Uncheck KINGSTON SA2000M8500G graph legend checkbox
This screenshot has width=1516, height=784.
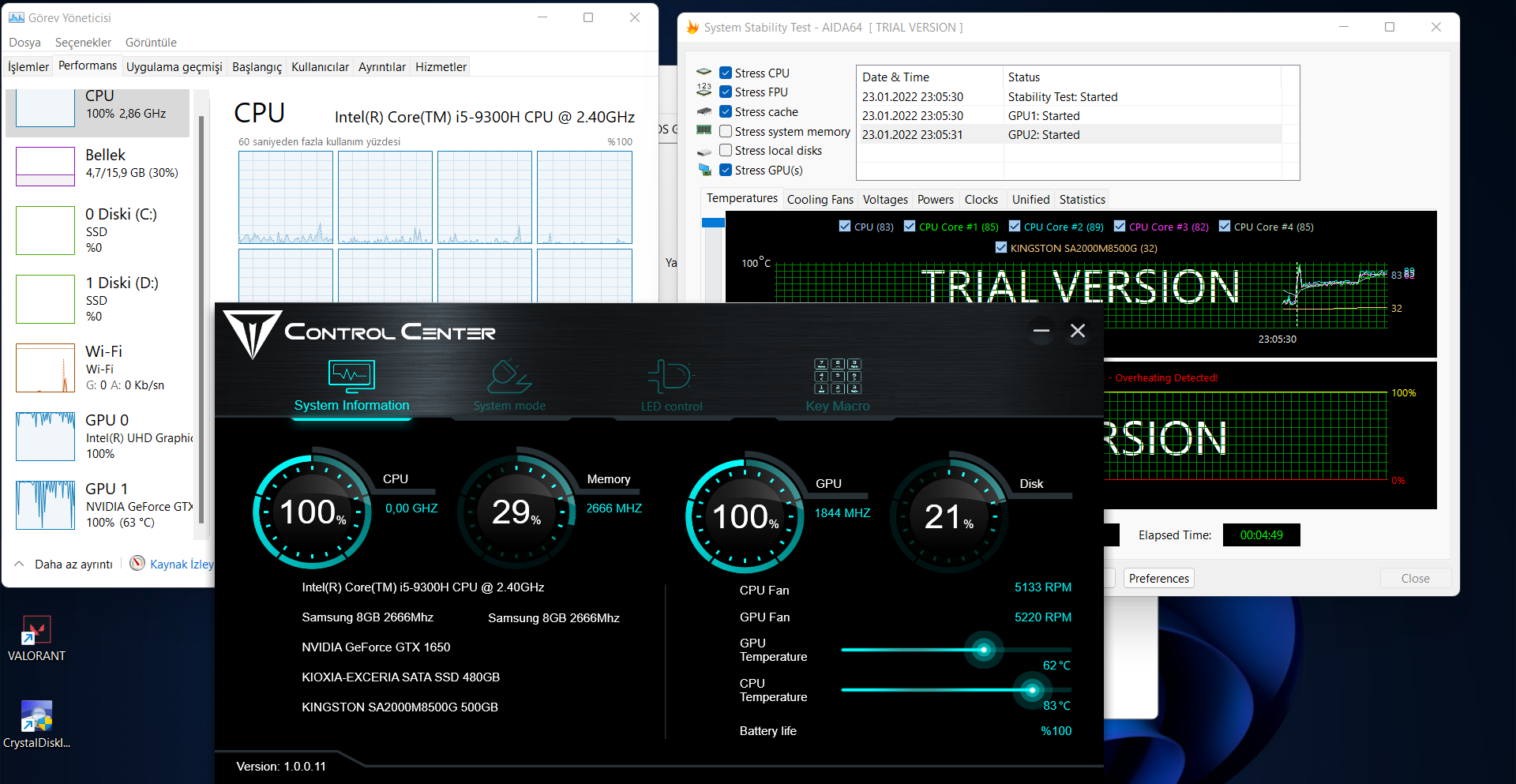[x=1001, y=248]
